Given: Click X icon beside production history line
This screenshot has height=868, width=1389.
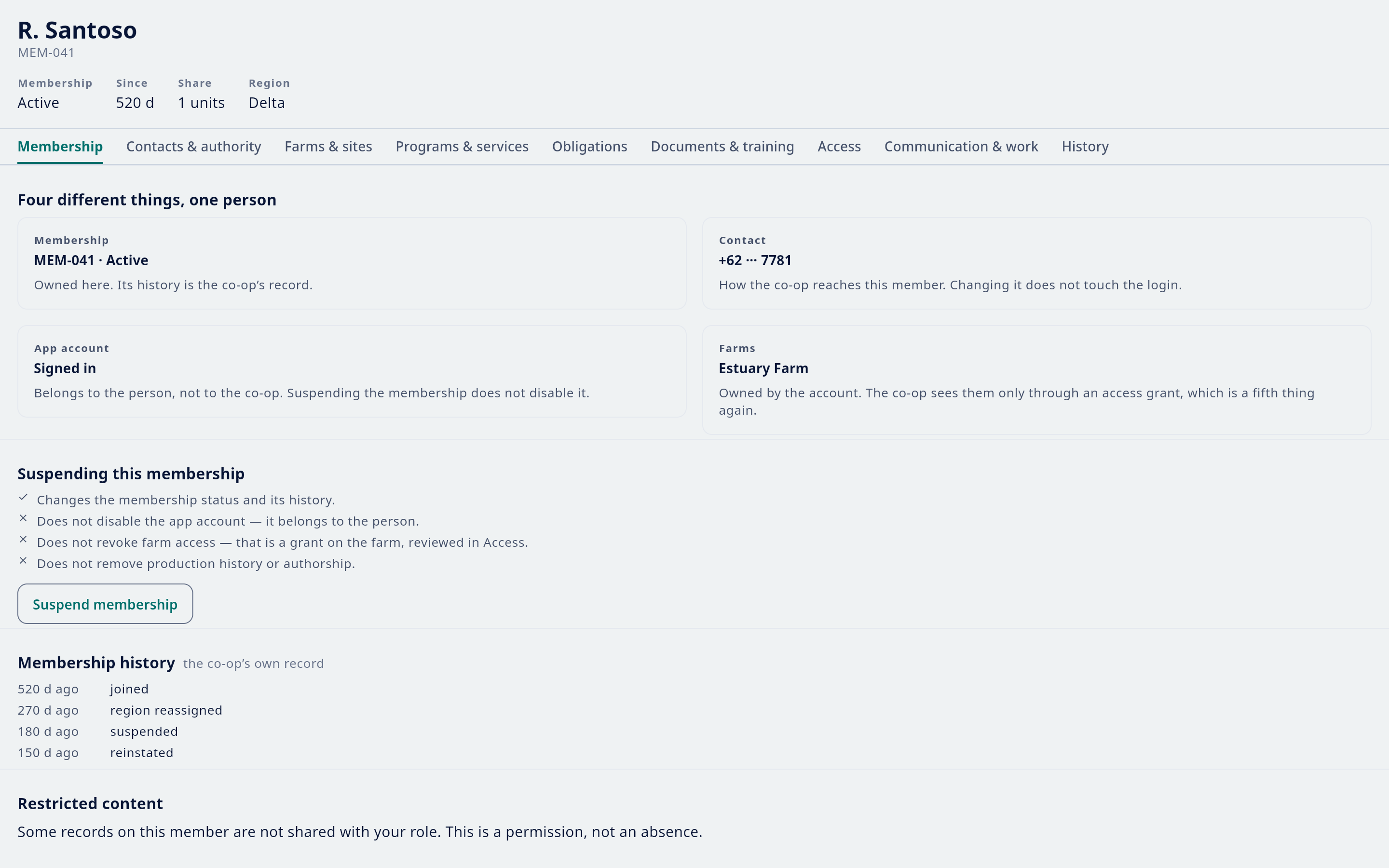Looking at the screenshot, I should click(x=23, y=561).
